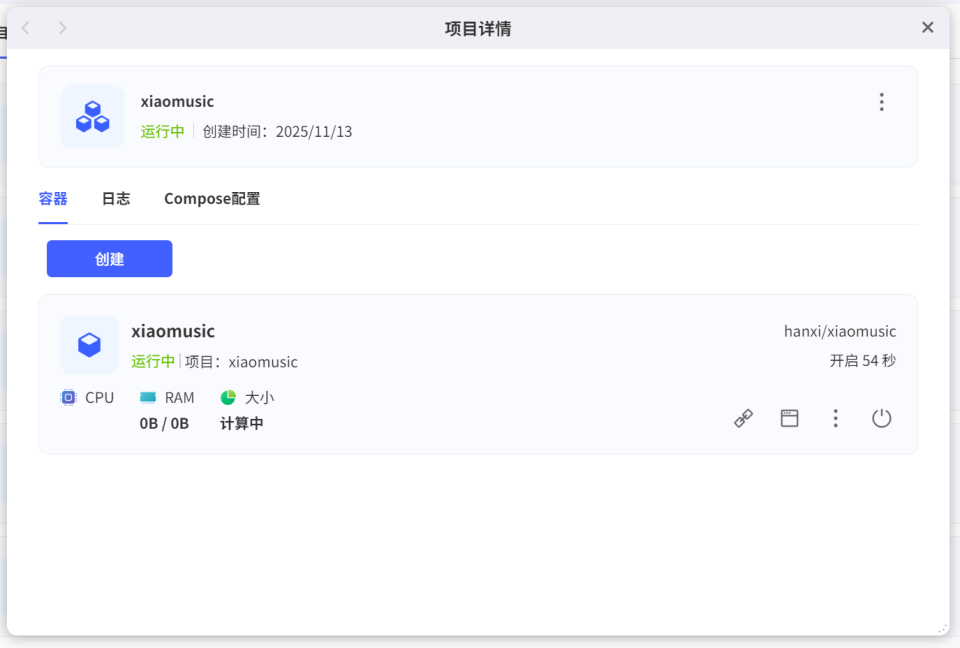Click the 0B / 0B RAM usage value
The image size is (960, 648).
(x=164, y=423)
